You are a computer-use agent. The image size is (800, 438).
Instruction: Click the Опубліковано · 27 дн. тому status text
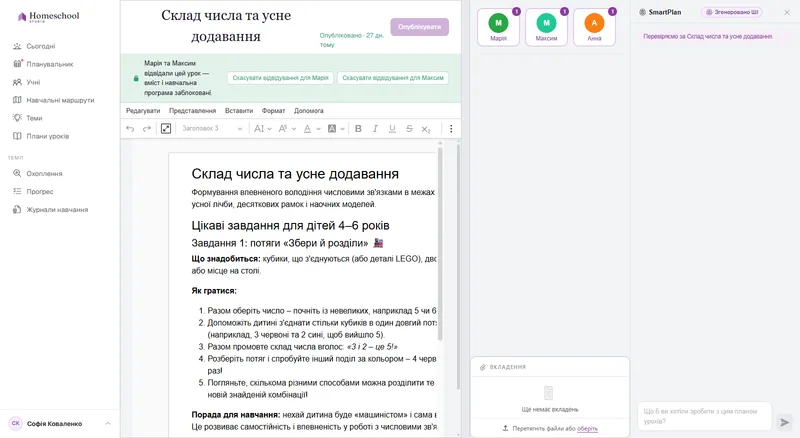coord(352,40)
